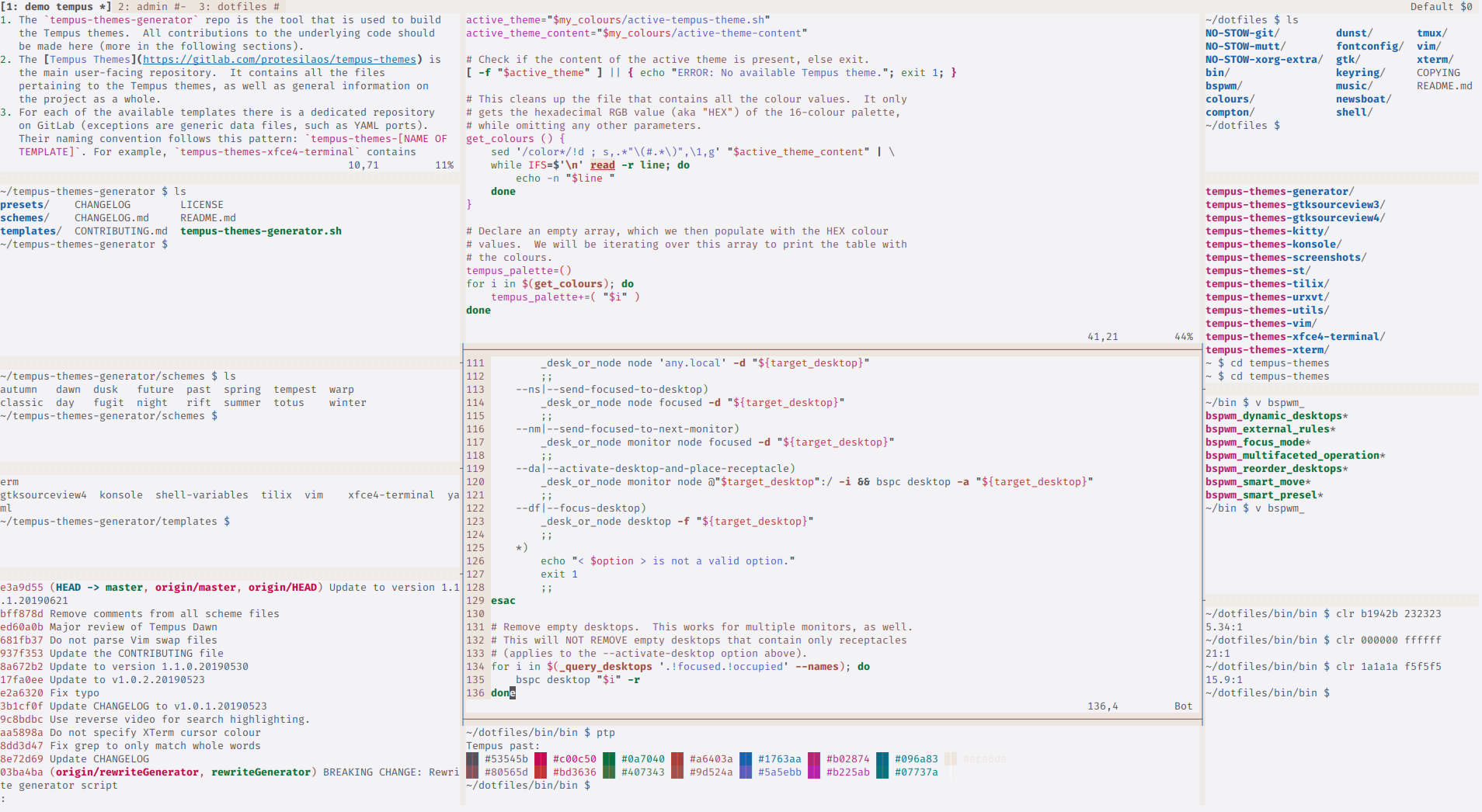Click the 'totus' scheme name
Image resolution: width=1482 pixels, height=812 pixels.
[x=289, y=403]
